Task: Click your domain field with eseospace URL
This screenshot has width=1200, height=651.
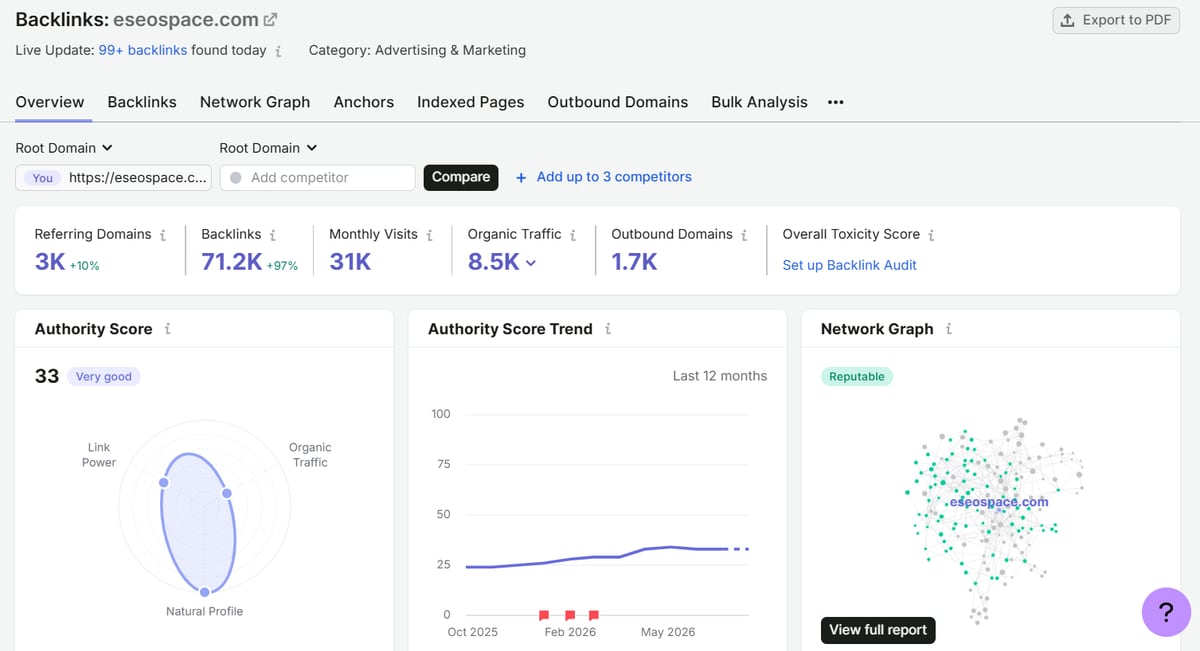Action: (x=113, y=177)
